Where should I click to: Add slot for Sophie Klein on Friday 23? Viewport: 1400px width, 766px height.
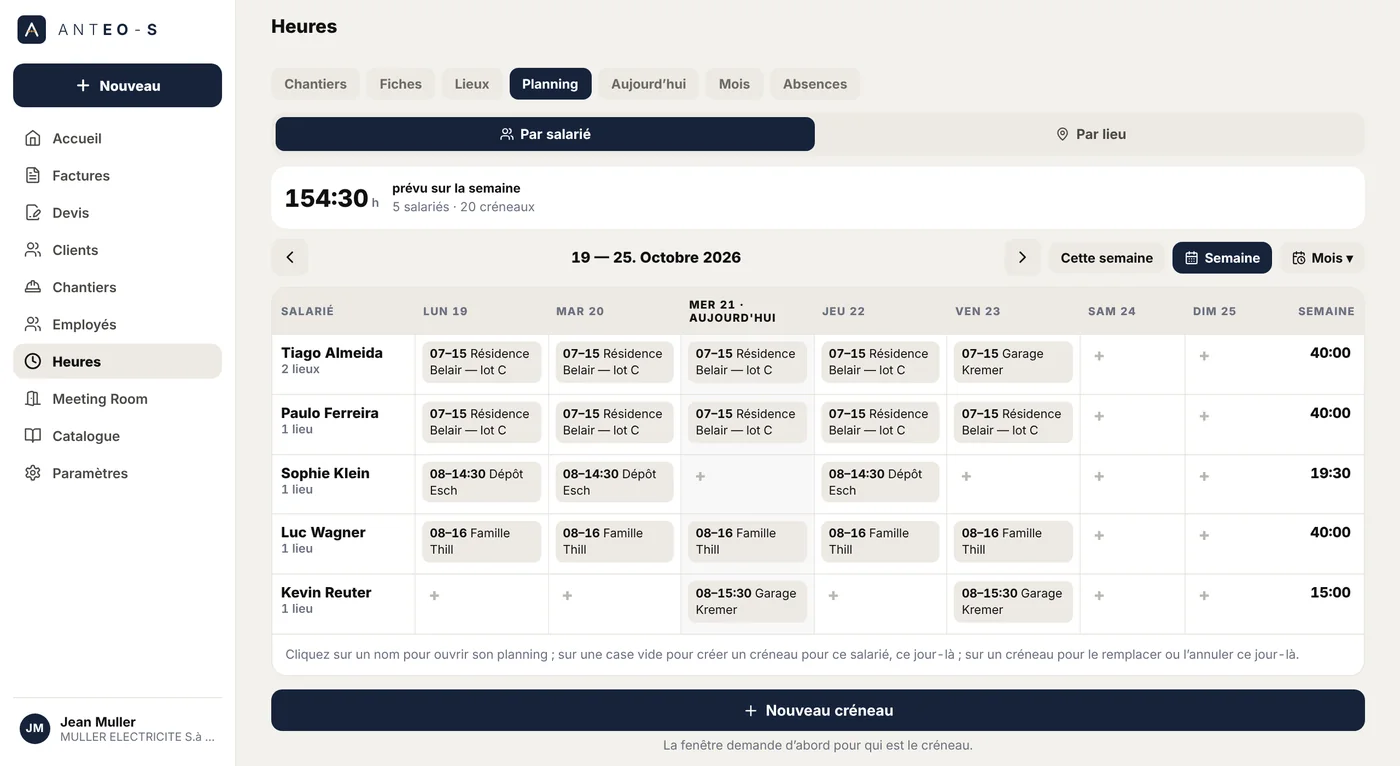click(966, 476)
